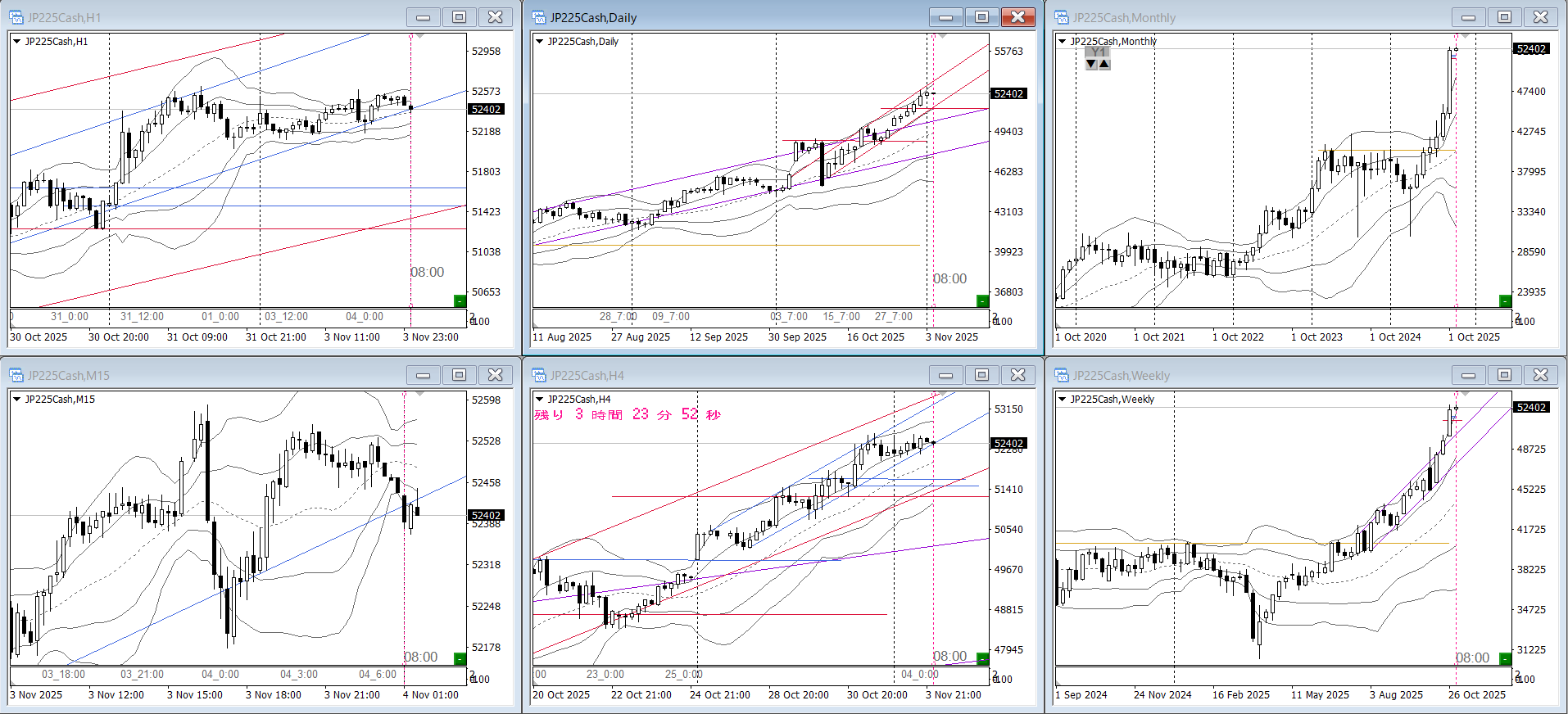Minimize the JP225Cash,Daily chart window
This screenshot has width=1568, height=714.
[945, 17]
